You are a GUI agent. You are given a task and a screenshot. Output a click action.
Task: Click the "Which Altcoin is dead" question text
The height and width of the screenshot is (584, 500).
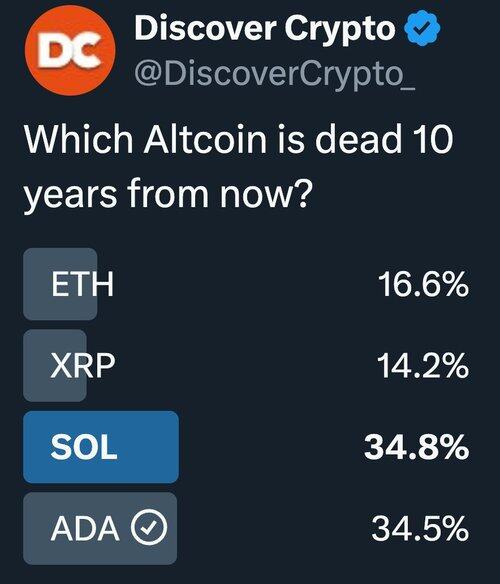tap(213, 138)
